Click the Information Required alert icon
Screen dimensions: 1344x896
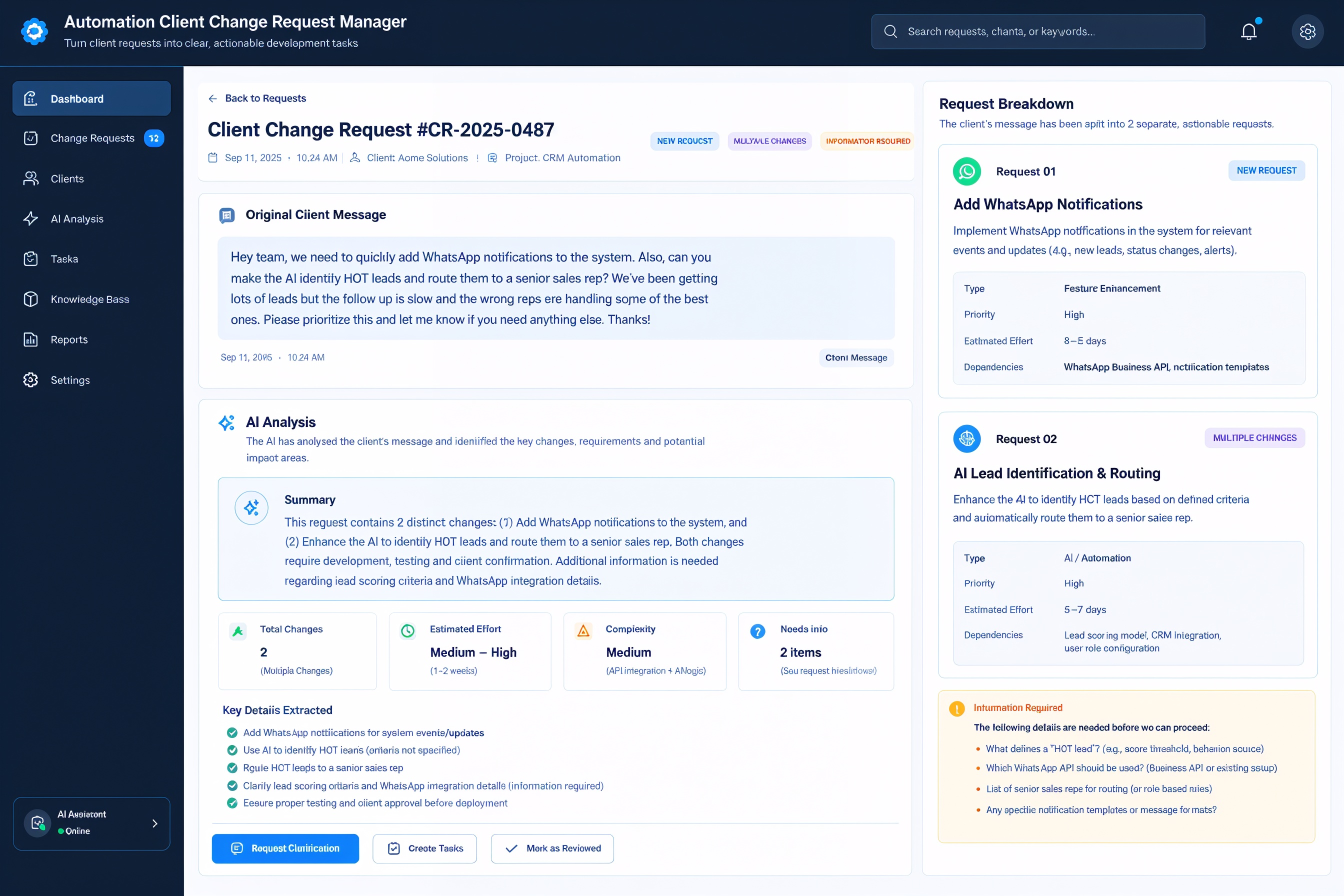(x=956, y=708)
